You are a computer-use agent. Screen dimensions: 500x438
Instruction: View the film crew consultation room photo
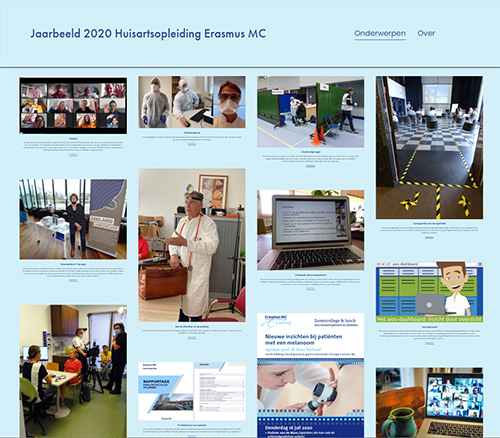coord(73,371)
